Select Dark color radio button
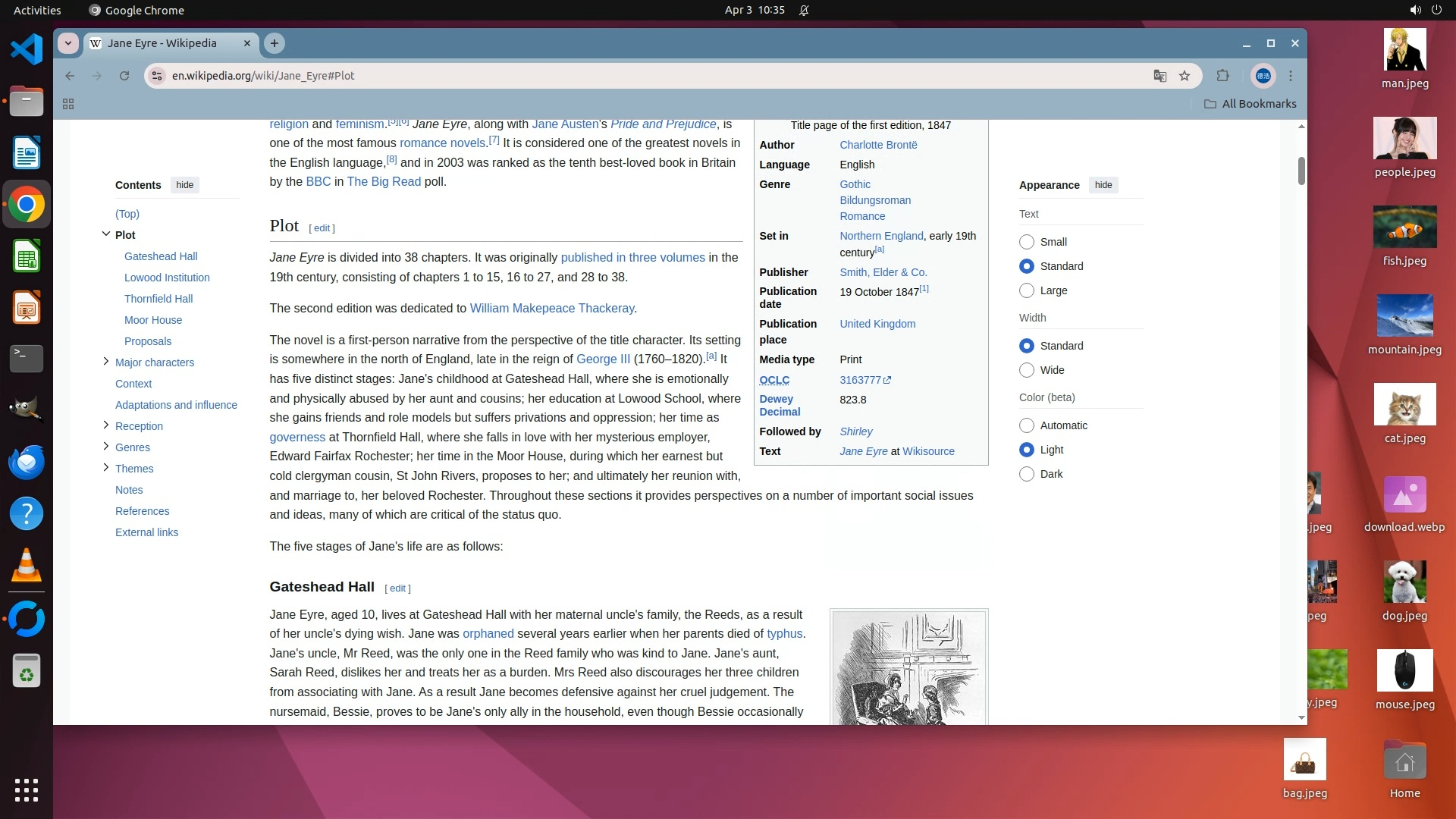Viewport: 1456px width, 819px height. click(1027, 474)
